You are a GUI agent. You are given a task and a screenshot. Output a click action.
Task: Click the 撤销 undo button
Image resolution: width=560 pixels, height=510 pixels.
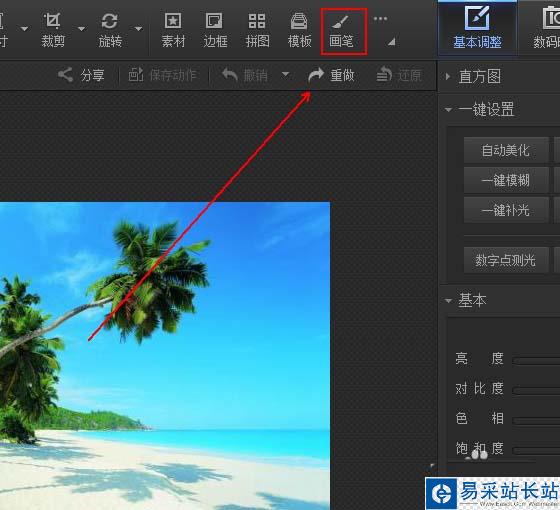pyautogui.click(x=245, y=75)
